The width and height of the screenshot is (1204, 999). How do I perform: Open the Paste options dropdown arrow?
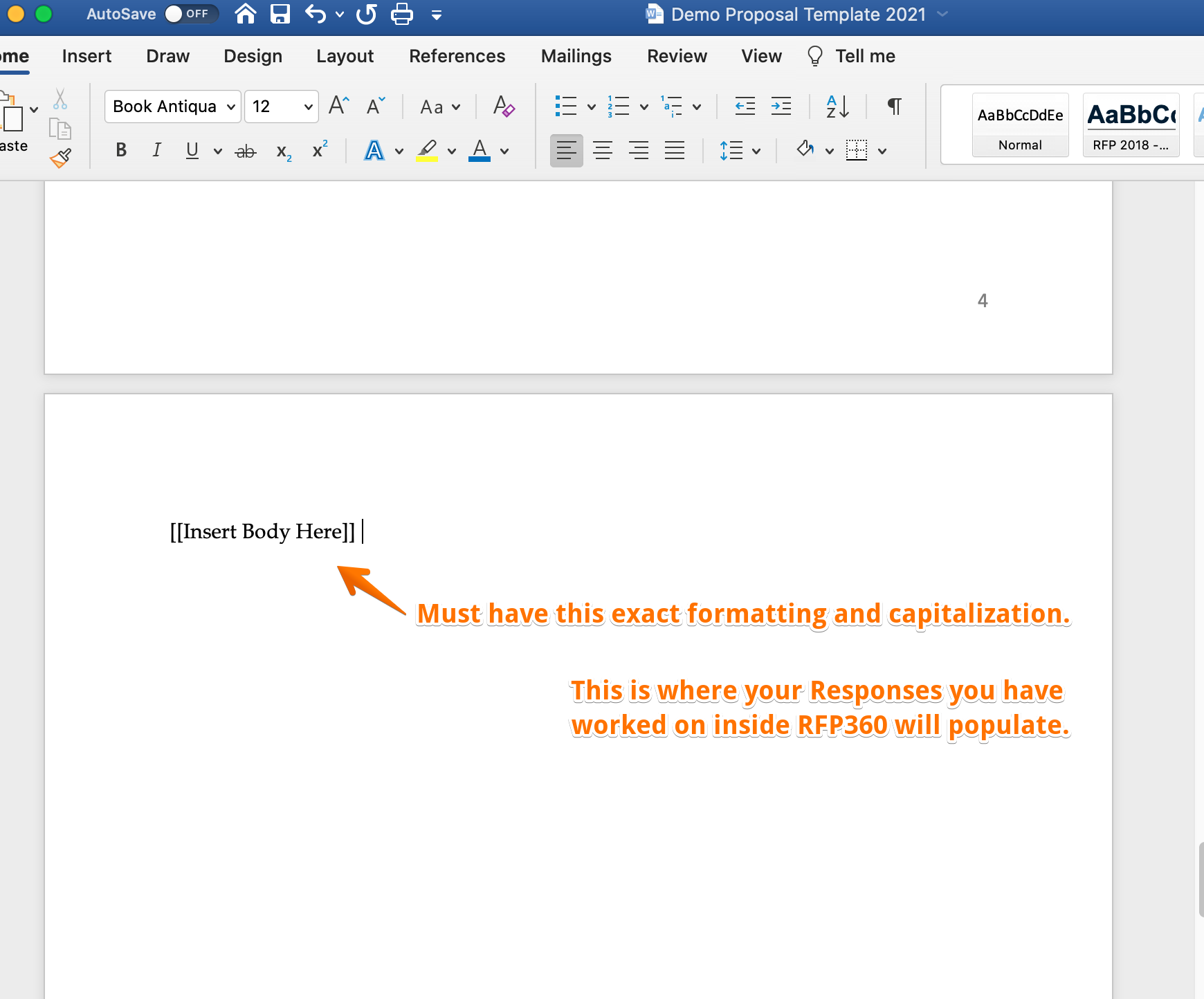click(34, 109)
